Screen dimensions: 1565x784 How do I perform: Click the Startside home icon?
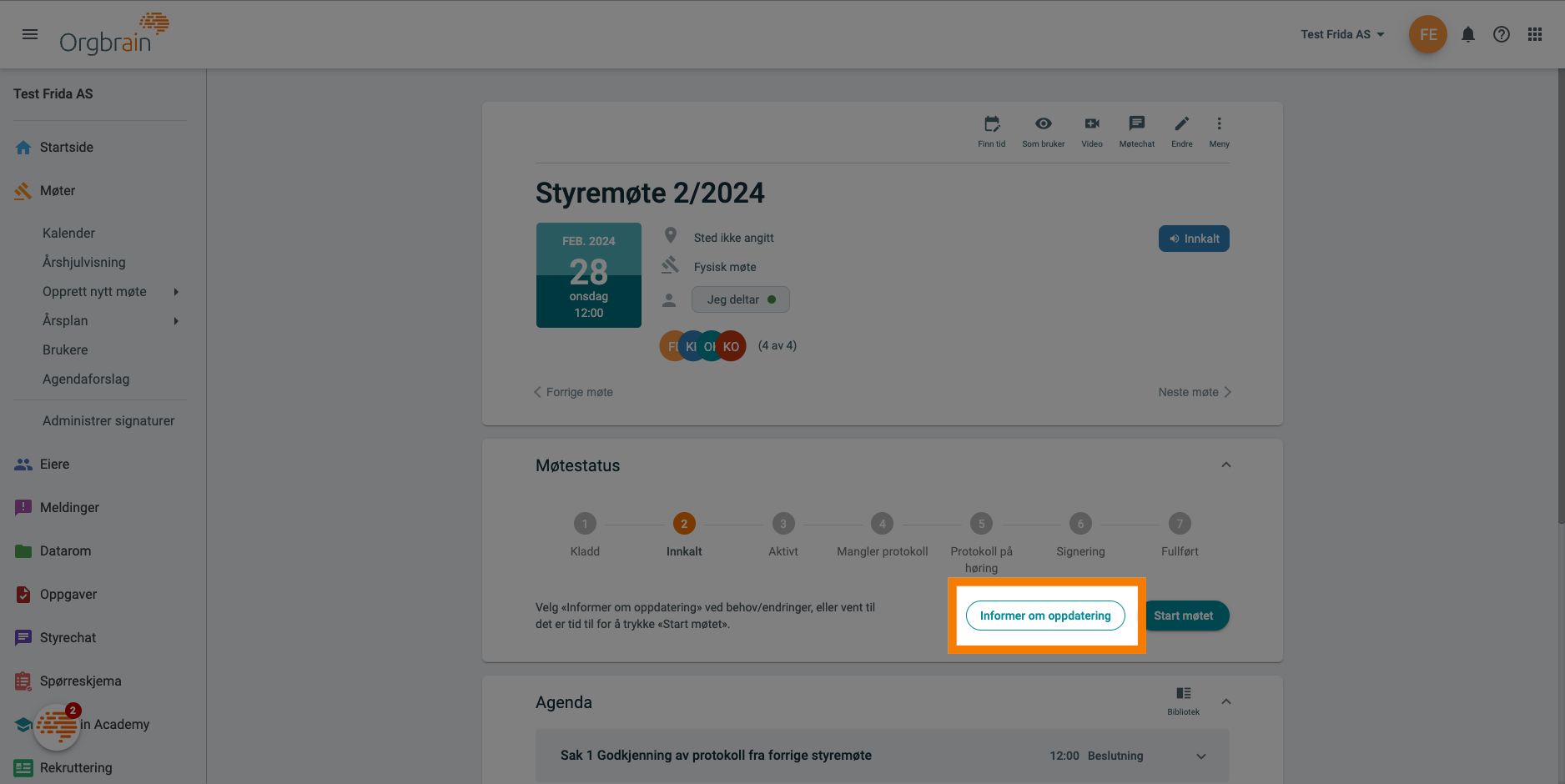point(23,147)
